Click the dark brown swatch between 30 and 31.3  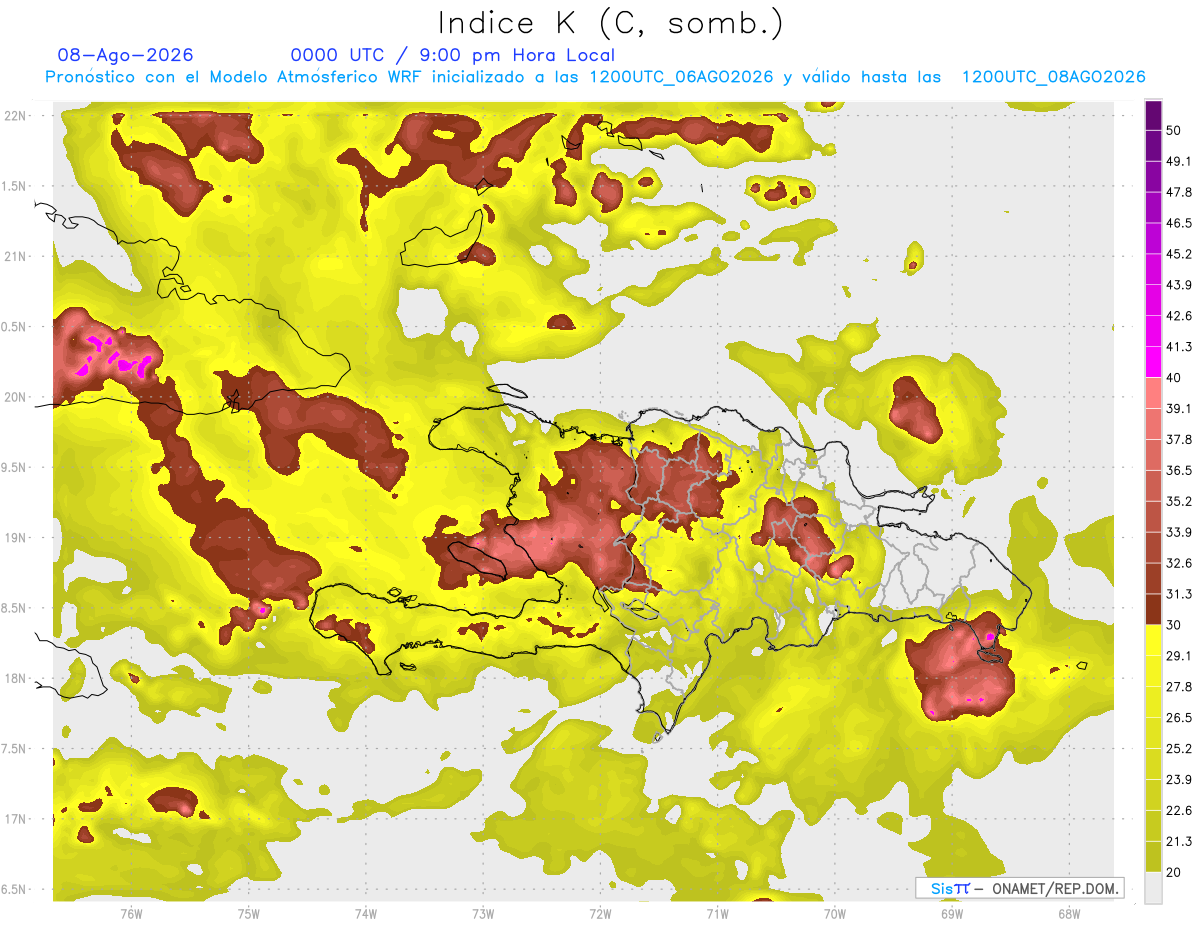coord(1153,609)
